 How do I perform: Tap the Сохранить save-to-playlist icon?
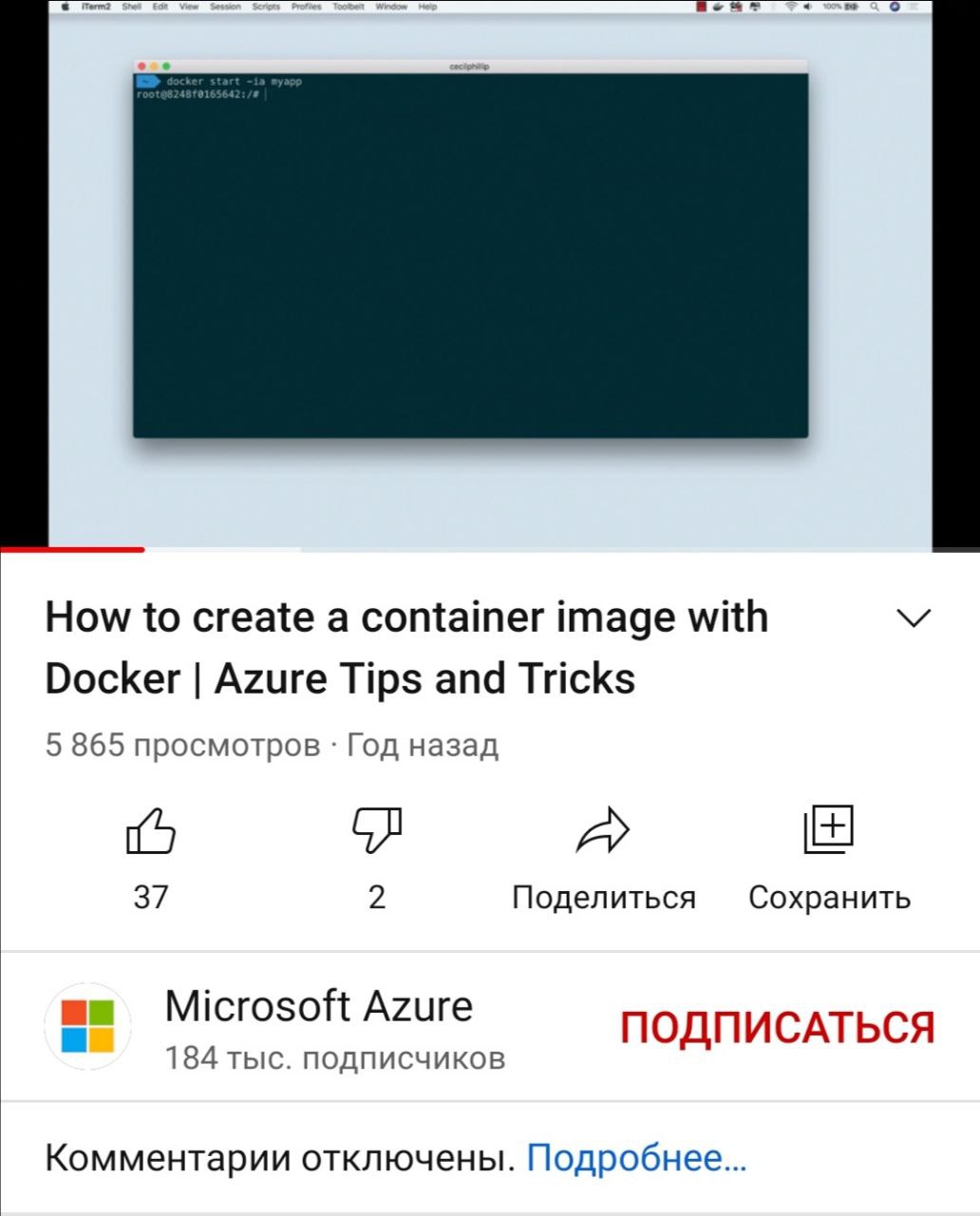pos(829,830)
